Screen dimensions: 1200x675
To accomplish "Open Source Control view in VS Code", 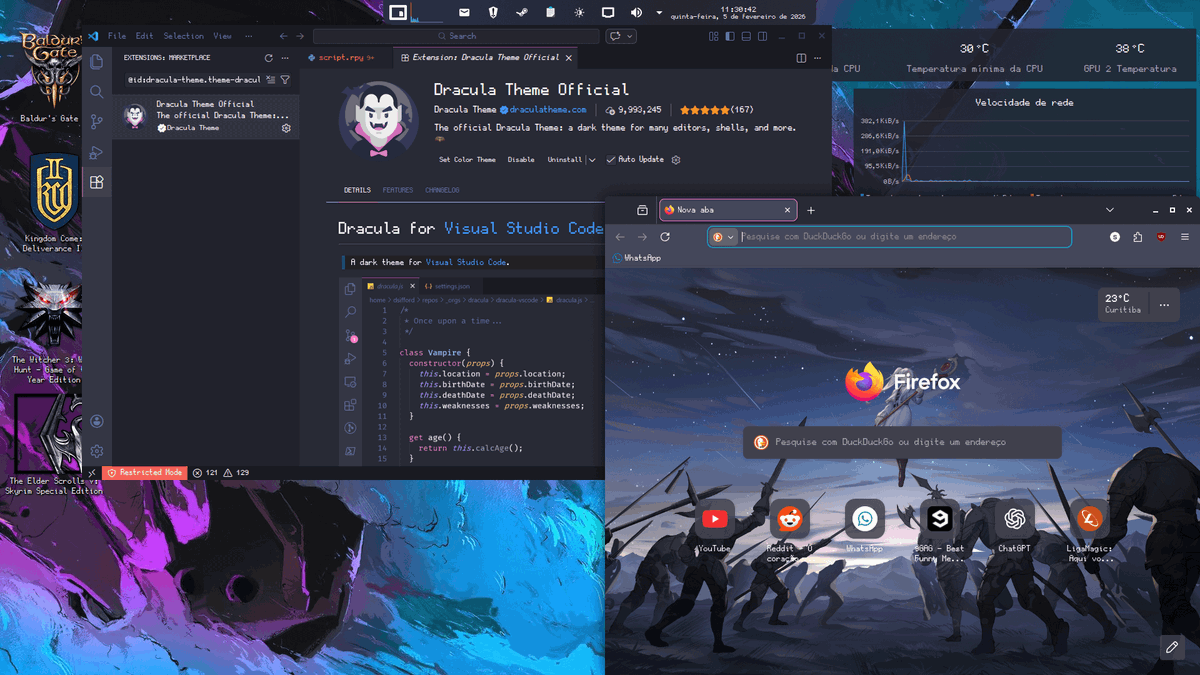I will coord(97,122).
